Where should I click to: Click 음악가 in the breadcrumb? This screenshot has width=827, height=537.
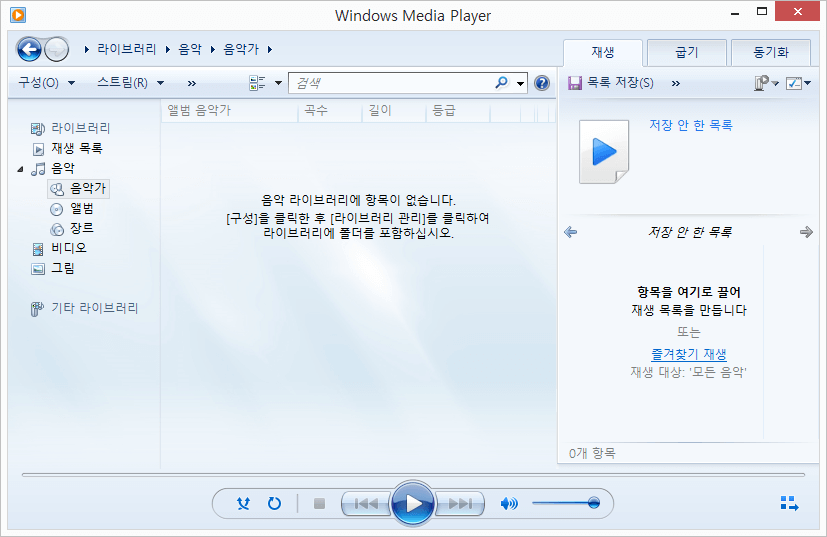(241, 49)
